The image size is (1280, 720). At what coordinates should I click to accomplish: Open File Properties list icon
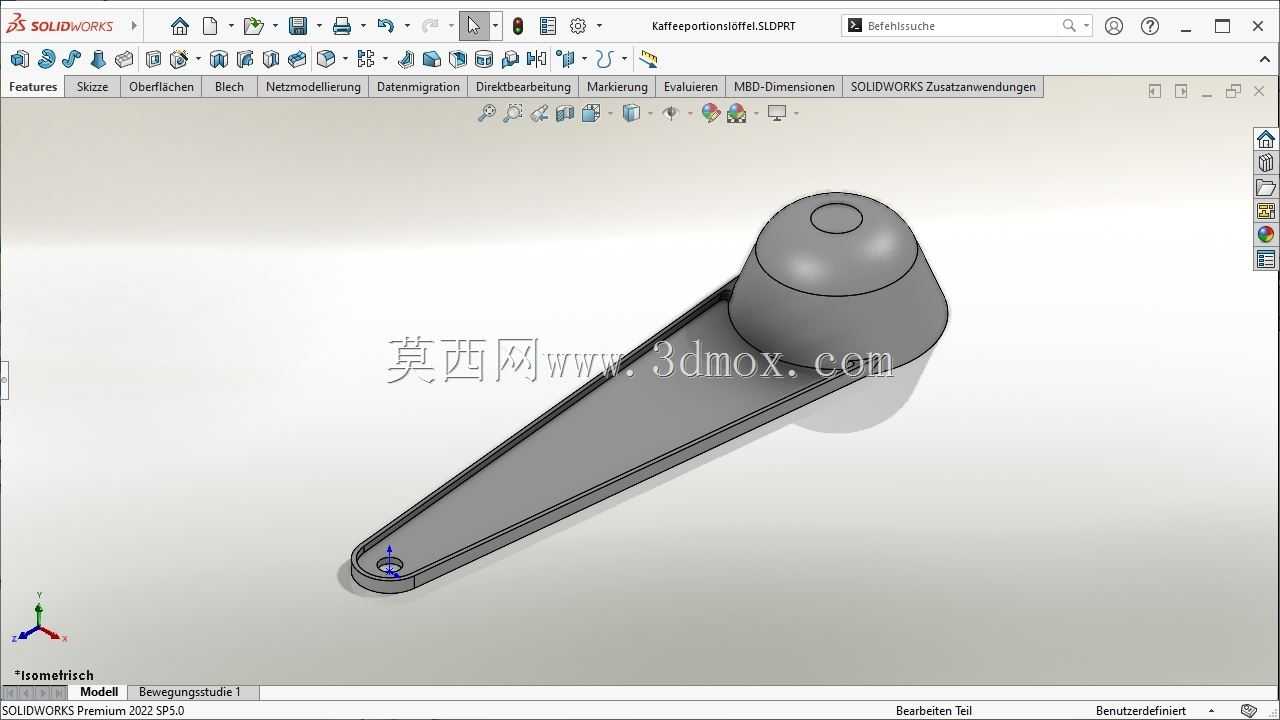point(548,26)
